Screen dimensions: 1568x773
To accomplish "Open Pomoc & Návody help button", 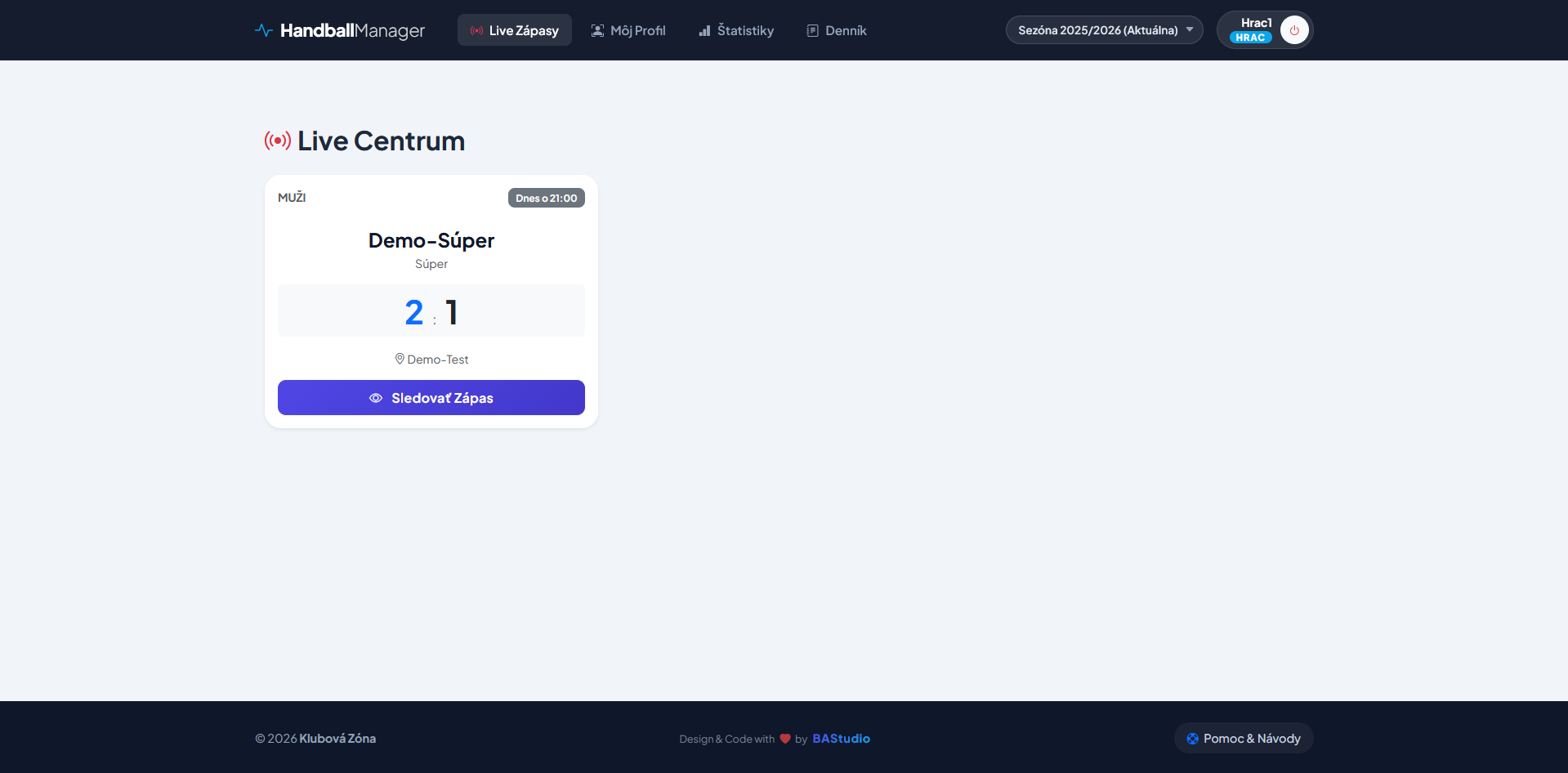I will click(x=1243, y=739).
